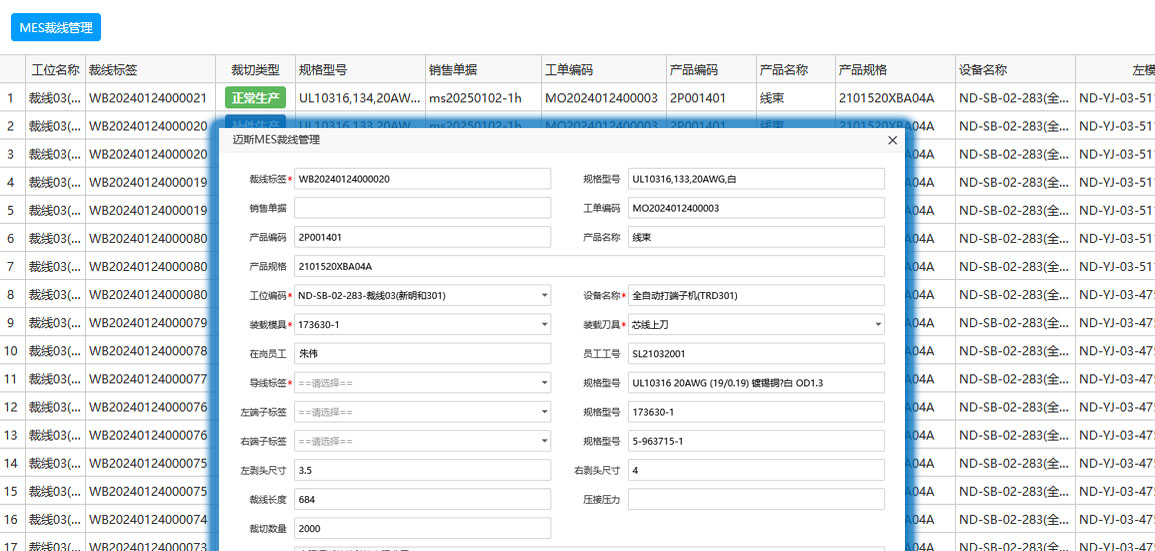Click the empty 压接压力 input field

756,499
